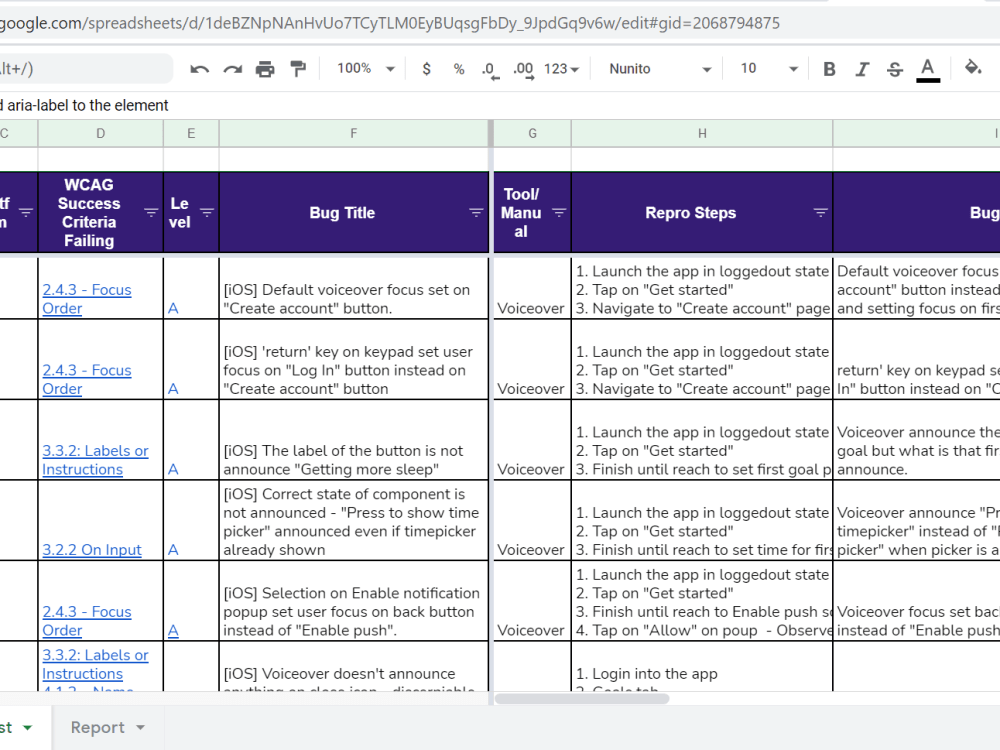Open filter on Bug Title column

[476, 212]
